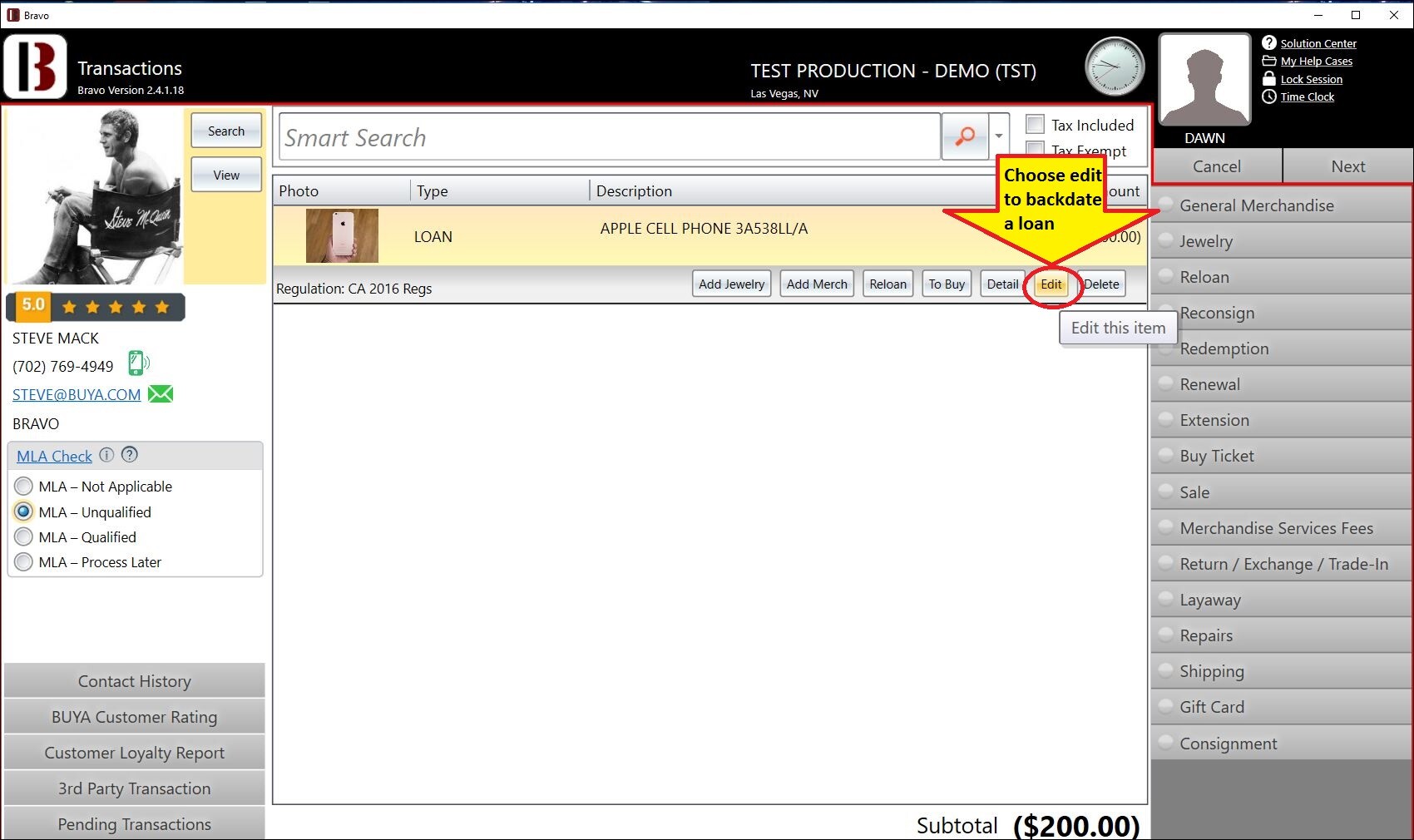
Task: Click the Photo column header
Action: click(x=342, y=190)
